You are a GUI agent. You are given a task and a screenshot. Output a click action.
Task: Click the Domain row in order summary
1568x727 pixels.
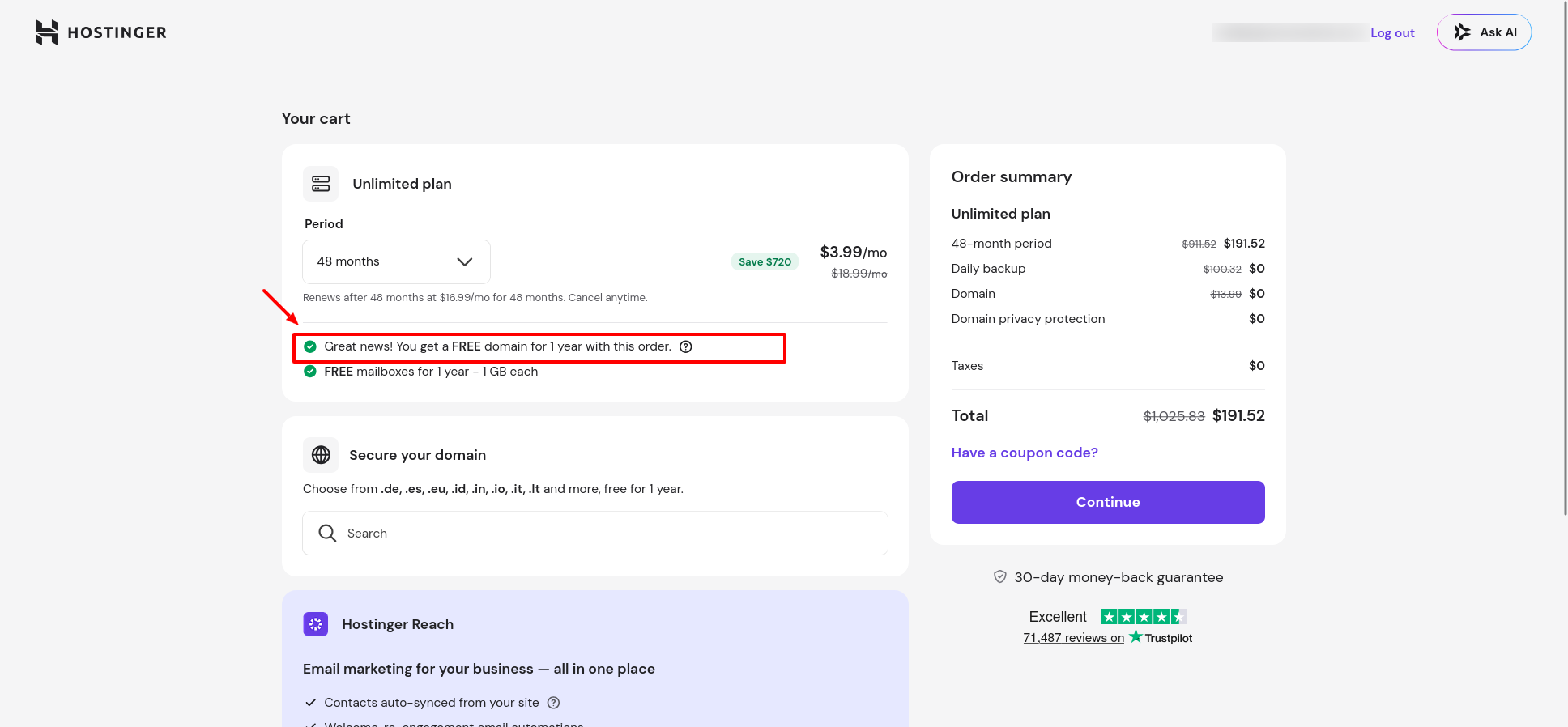click(x=1108, y=294)
